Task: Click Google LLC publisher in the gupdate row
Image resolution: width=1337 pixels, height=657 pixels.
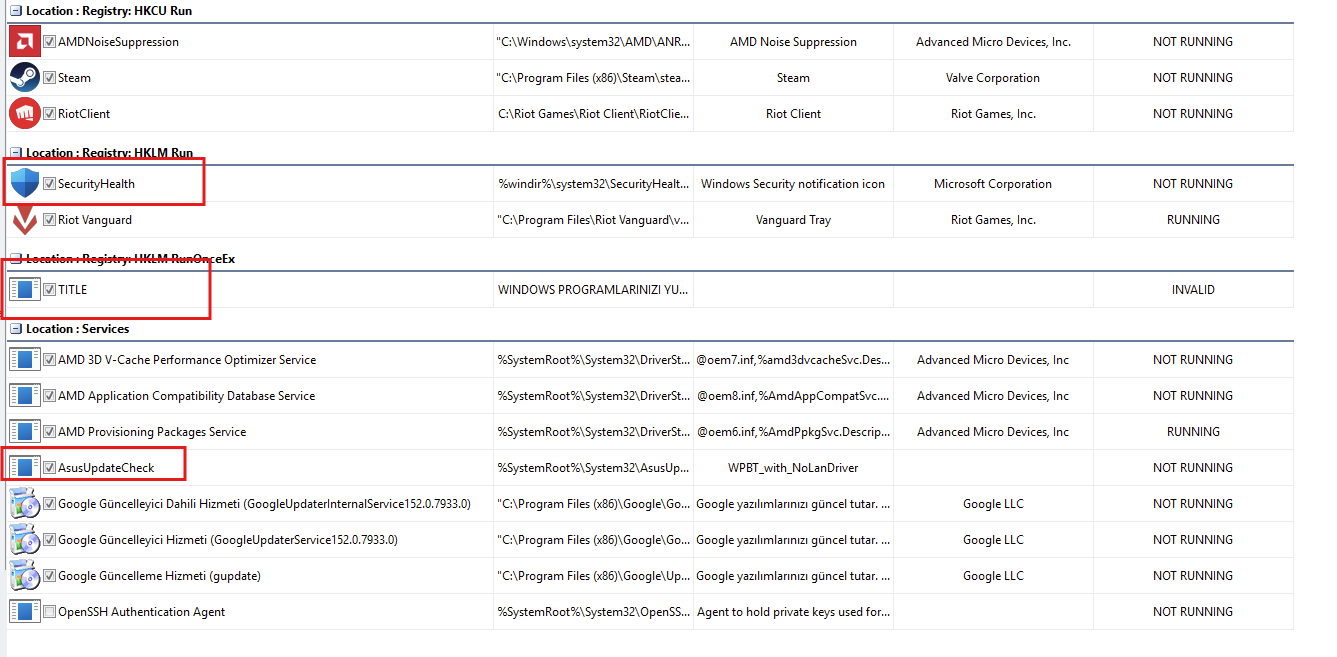Action: 993,576
